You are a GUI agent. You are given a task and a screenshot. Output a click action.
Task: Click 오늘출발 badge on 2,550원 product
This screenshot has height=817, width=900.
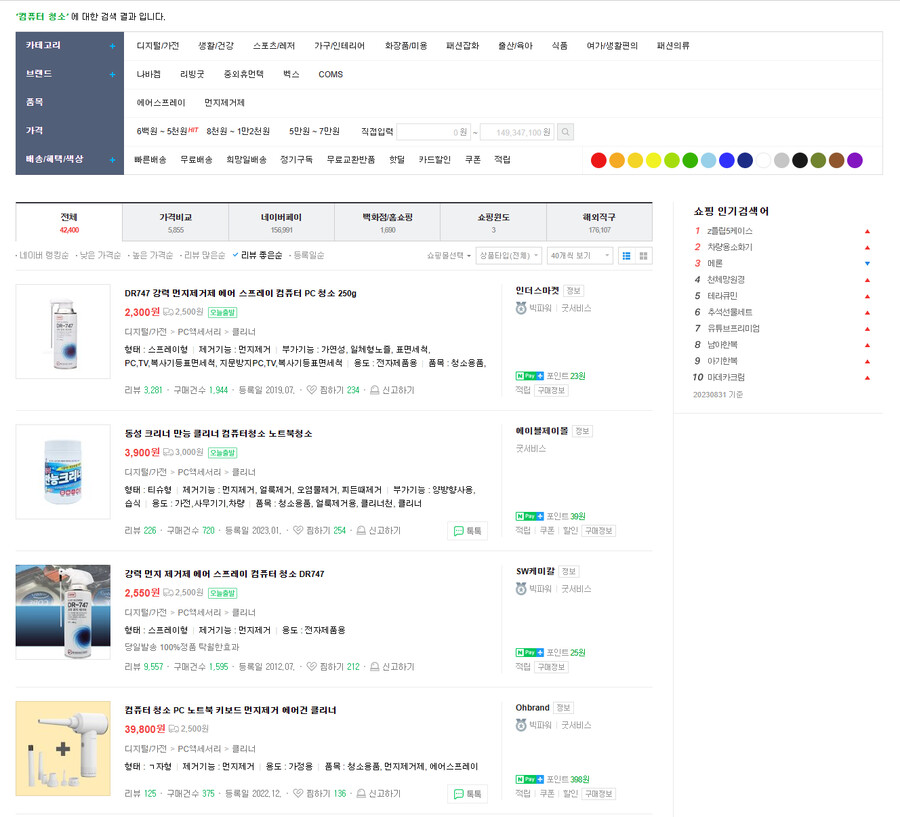click(x=222, y=593)
